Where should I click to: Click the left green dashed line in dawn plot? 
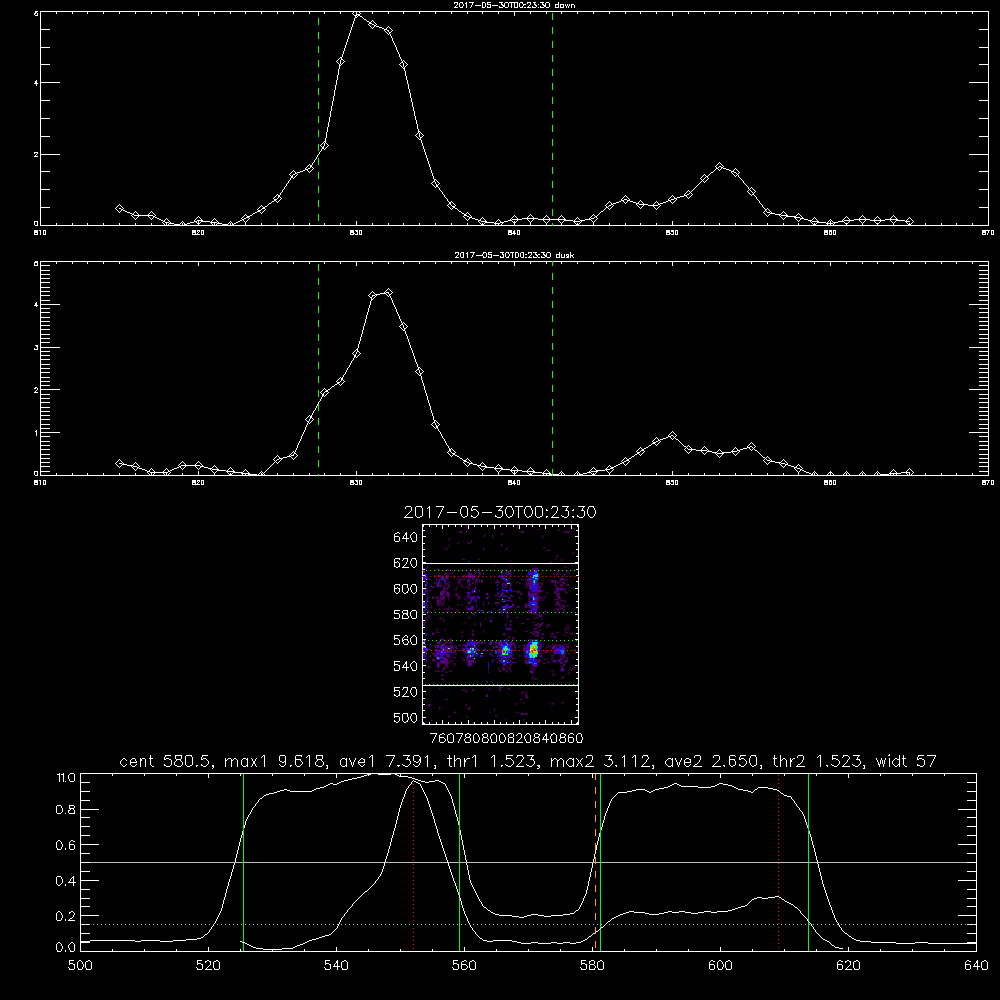pyautogui.click(x=318, y=118)
